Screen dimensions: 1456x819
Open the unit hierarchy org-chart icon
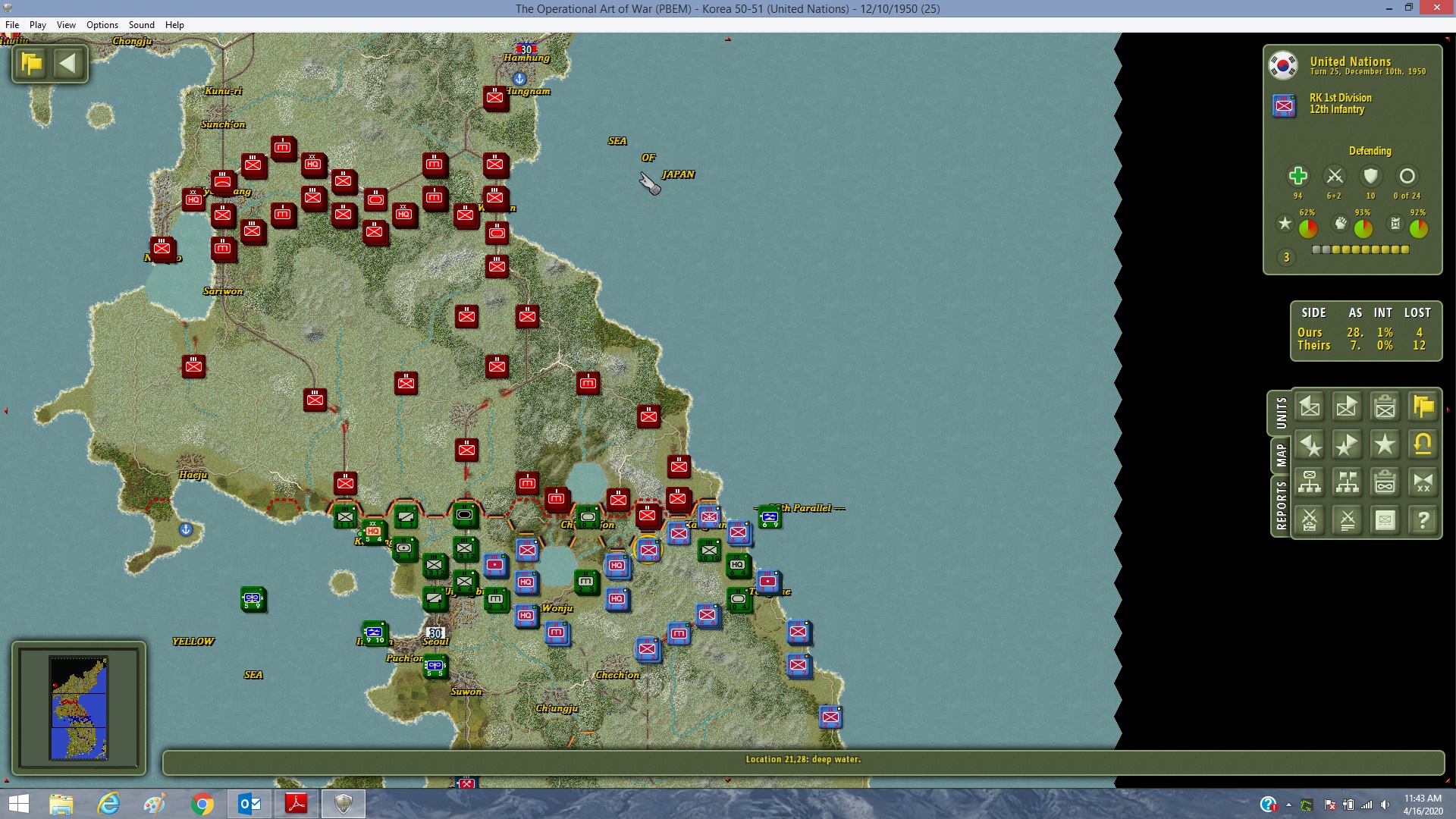pyautogui.click(x=1310, y=482)
